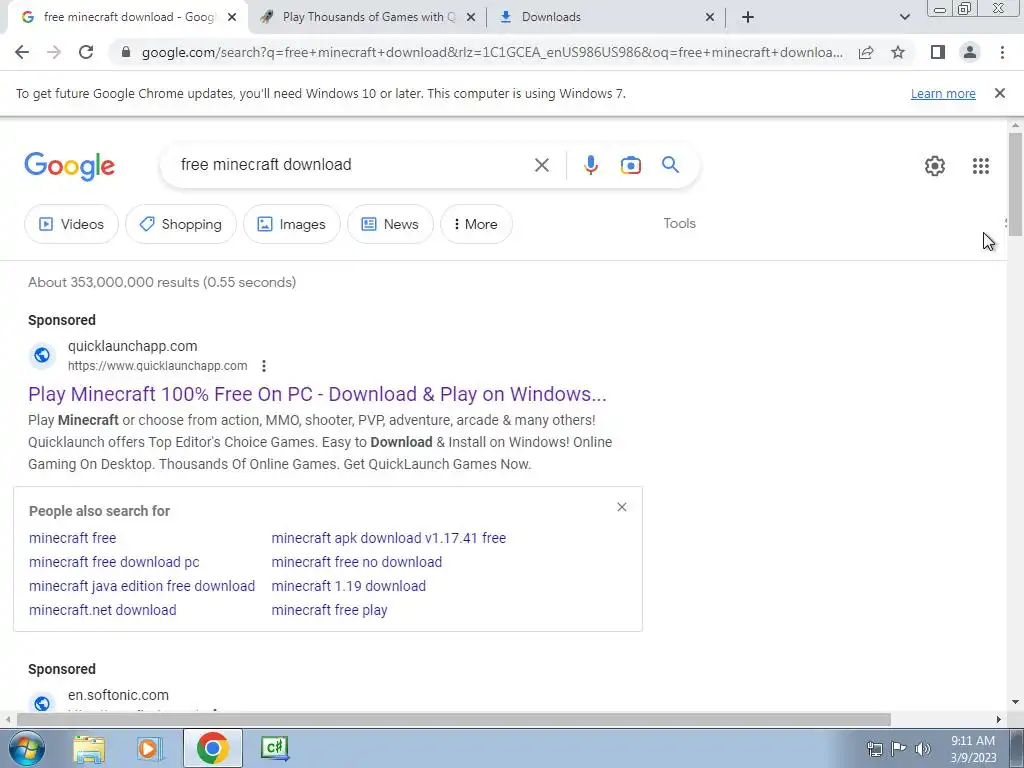
Task: Open the search Tools options
Action: coord(679,223)
